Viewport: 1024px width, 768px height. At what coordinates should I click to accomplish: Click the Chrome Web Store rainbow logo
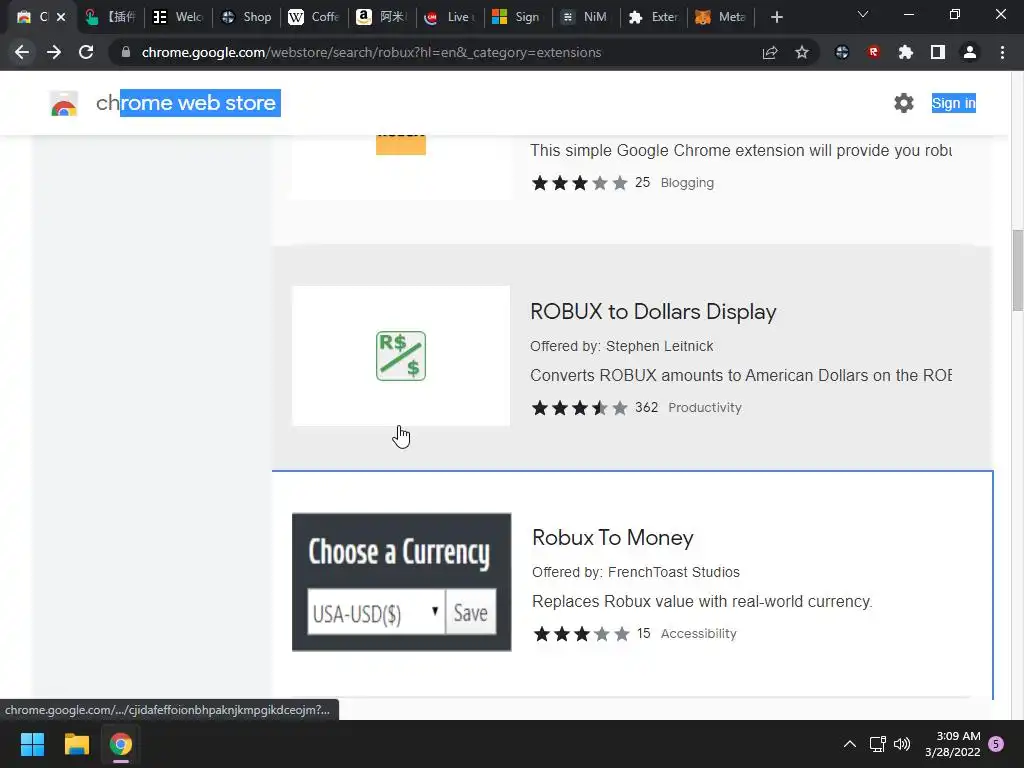coord(64,103)
